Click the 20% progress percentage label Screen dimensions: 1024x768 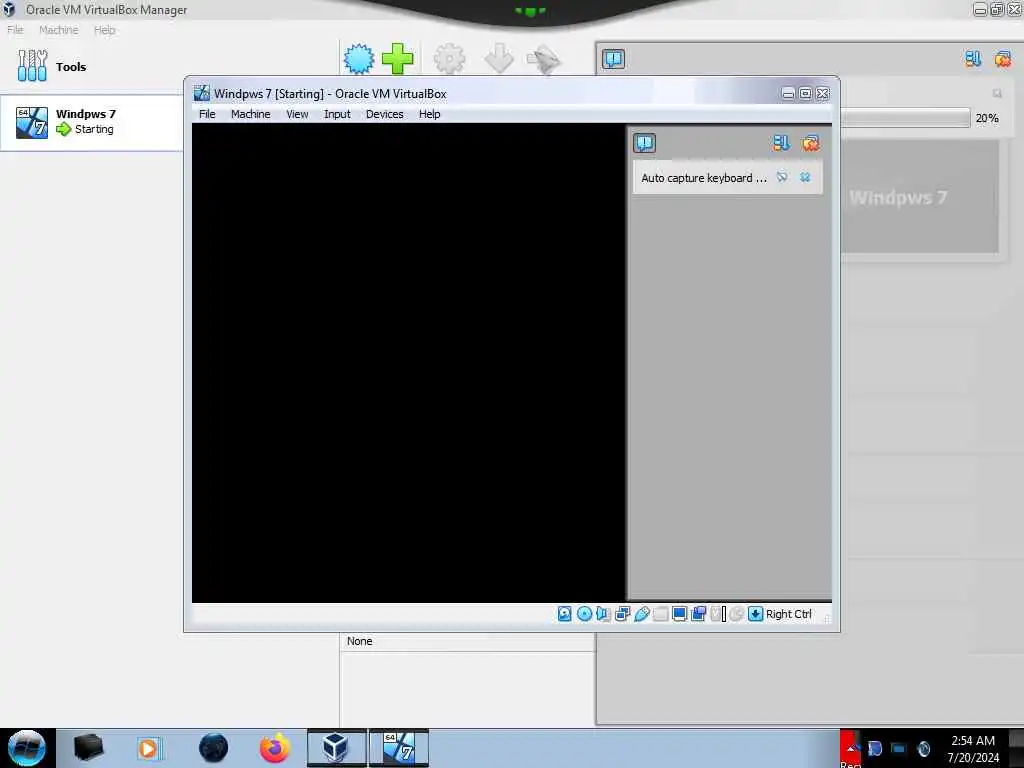click(x=987, y=118)
